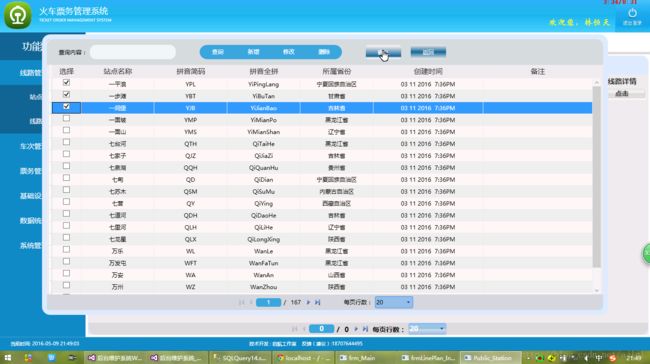Screen dimensions: 650x364
Task: Open first Visual Studio taskbar item
Action: click(115, 357)
